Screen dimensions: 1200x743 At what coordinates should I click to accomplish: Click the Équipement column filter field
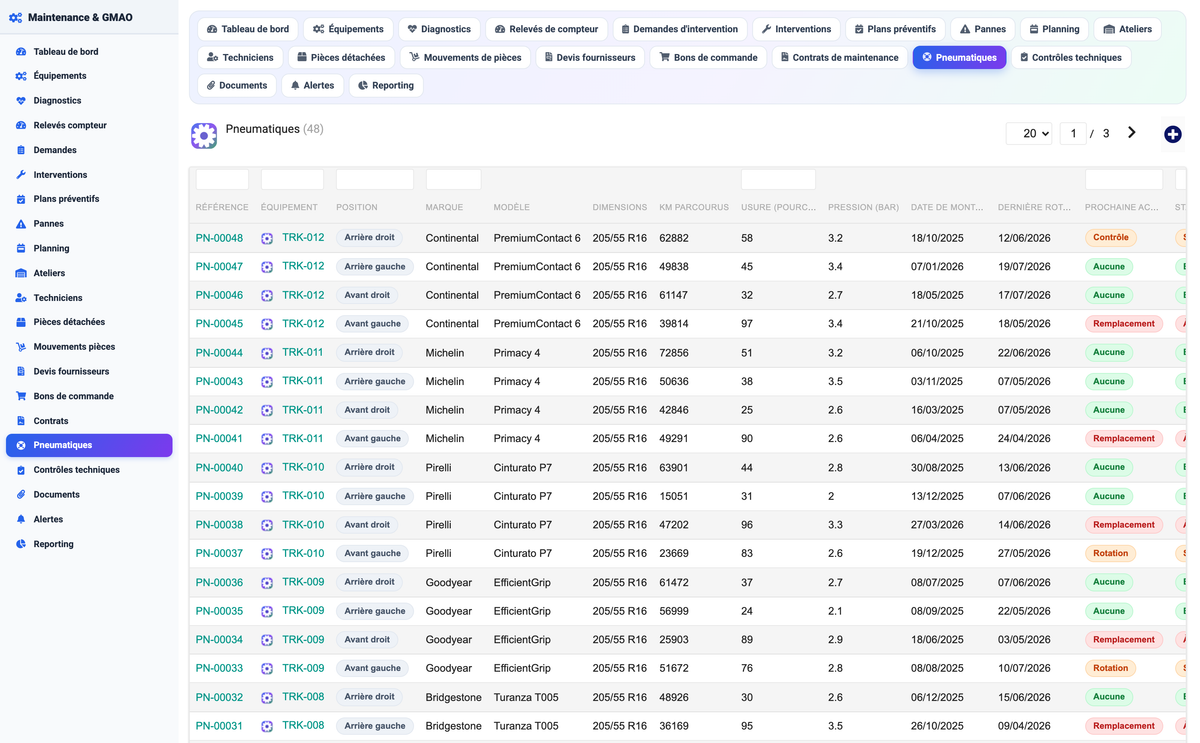point(292,179)
